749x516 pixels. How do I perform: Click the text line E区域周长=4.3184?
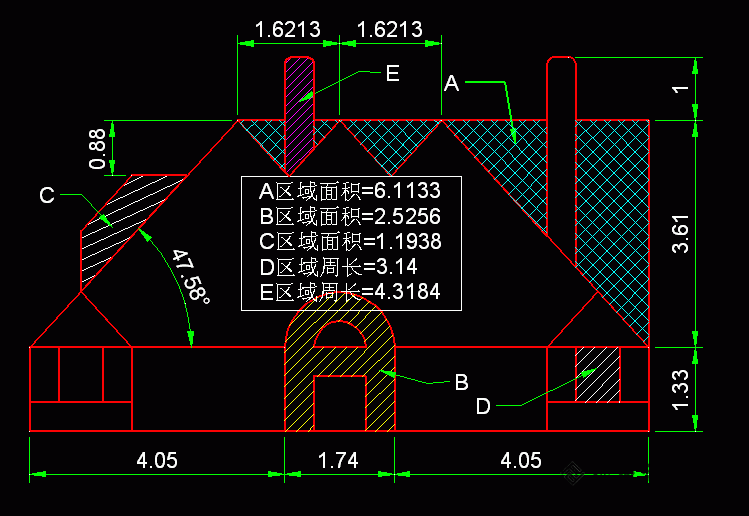(350, 291)
